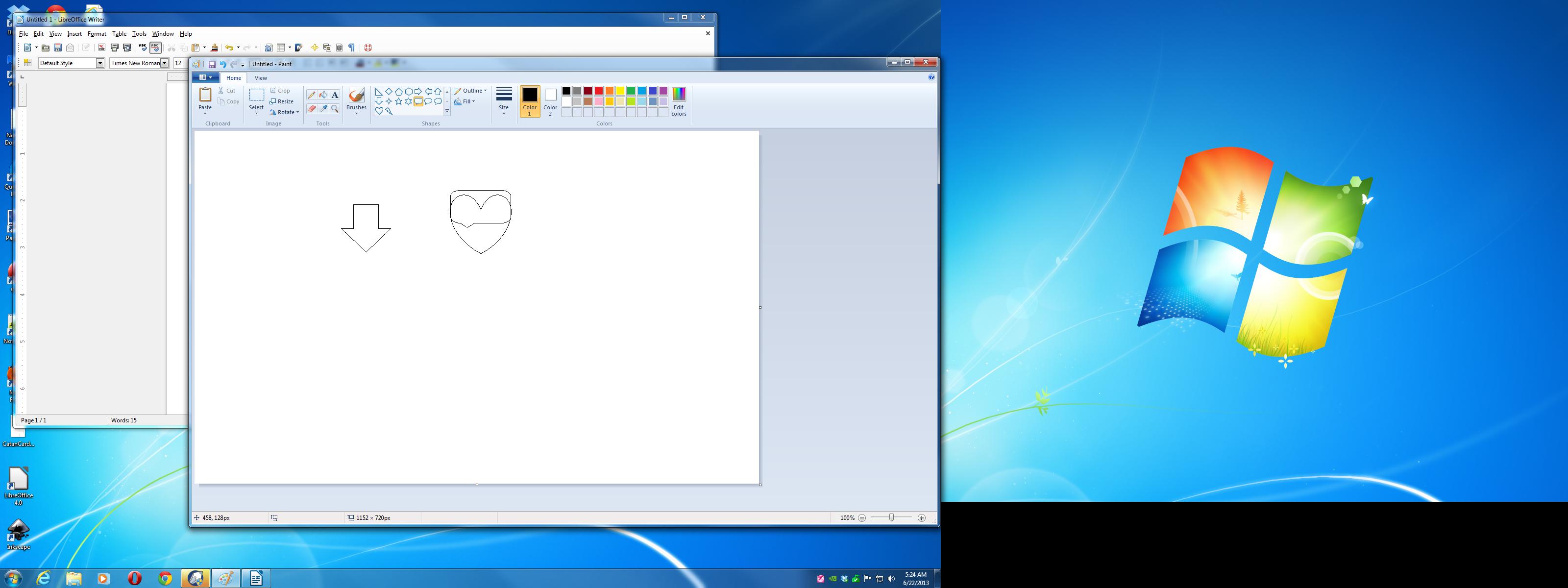Choose the lightning bolt shape

point(389,111)
